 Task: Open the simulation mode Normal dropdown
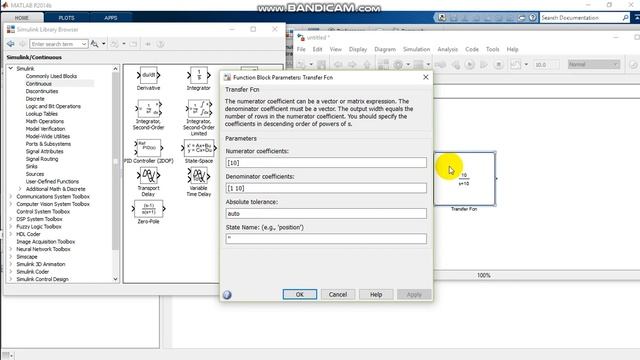click(x=594, y=64)
